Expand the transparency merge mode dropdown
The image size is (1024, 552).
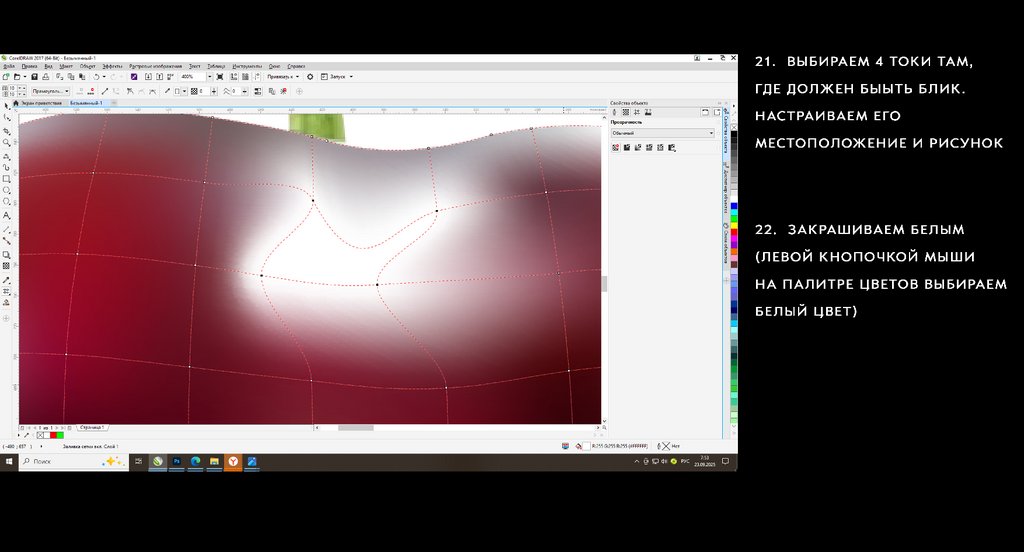711,133
